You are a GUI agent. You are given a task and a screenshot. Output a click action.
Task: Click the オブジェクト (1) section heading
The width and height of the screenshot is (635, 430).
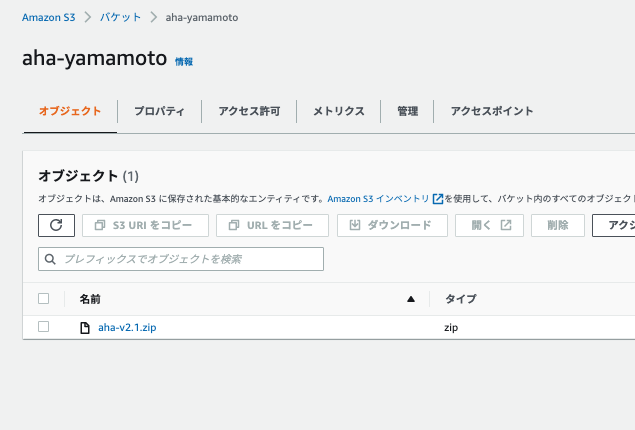point(88,176)
